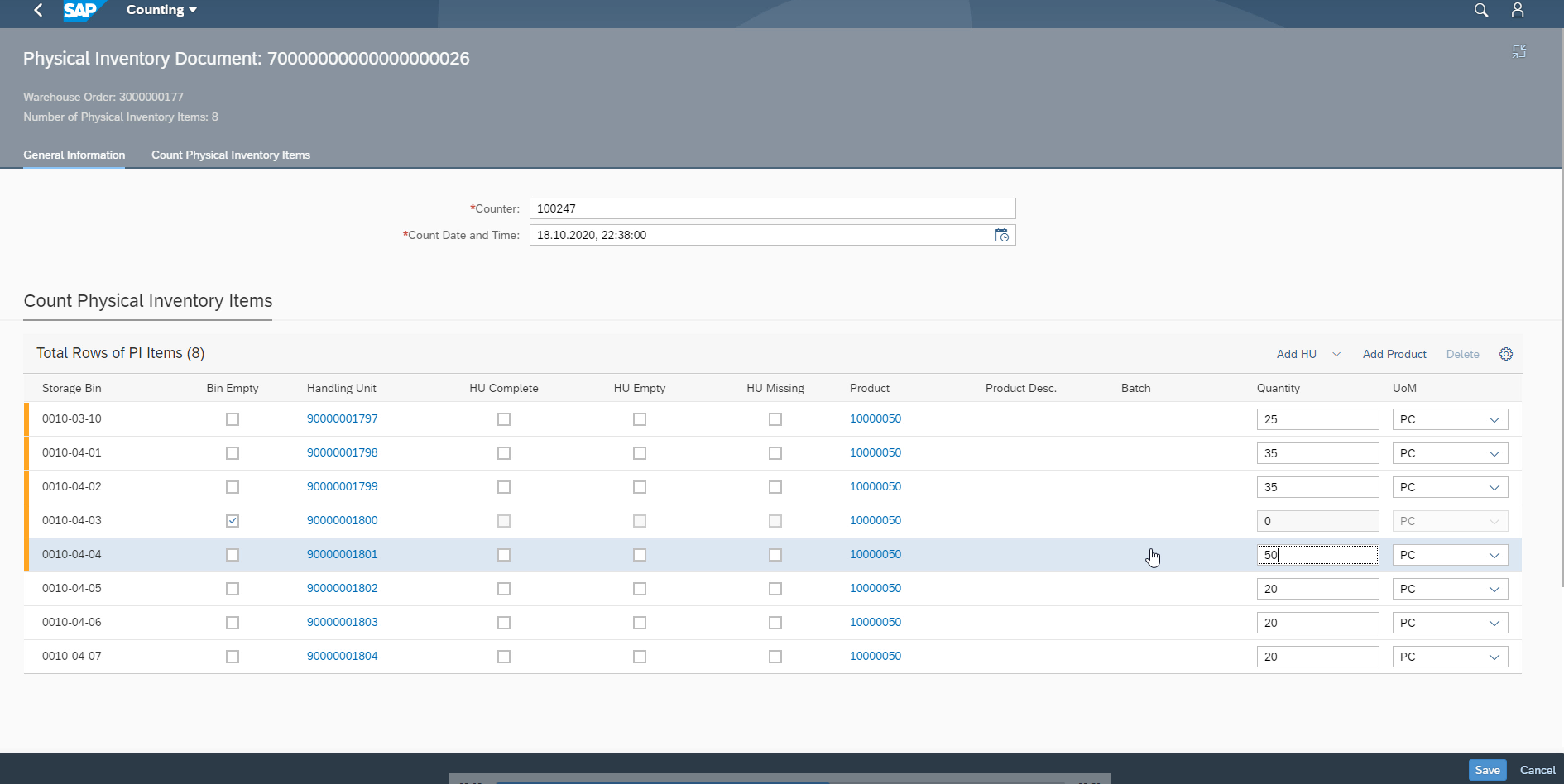Open the table settings gear

coord(1506,353)
